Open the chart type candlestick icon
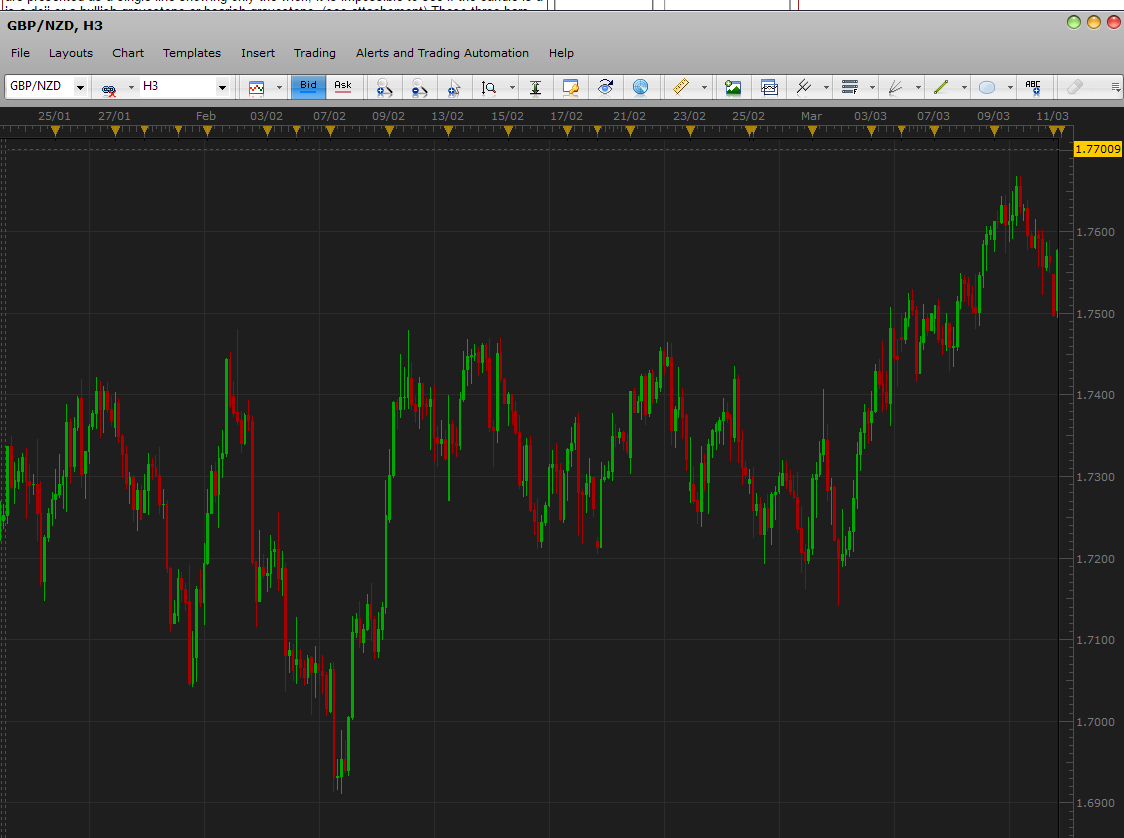The width and height of the screenshot is (1124, 838). 256,87
